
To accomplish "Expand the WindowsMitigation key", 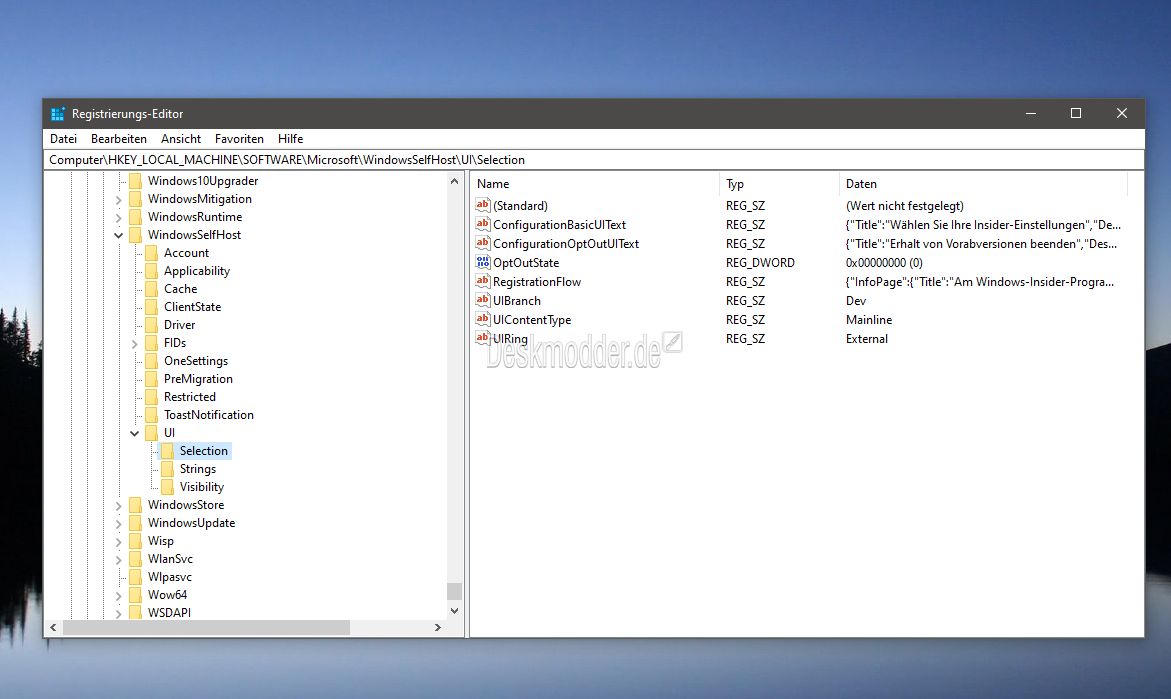I will (119, 199).
